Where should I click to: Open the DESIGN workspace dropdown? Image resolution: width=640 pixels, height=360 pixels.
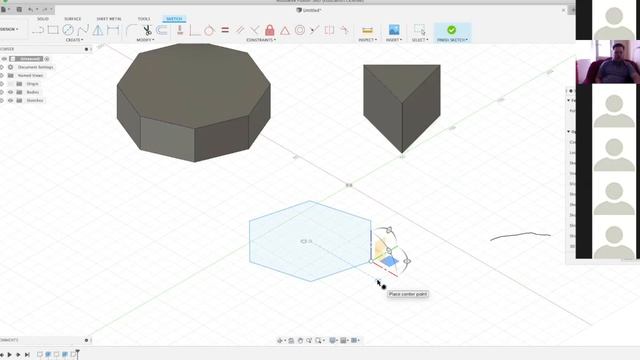click(9, 29)
